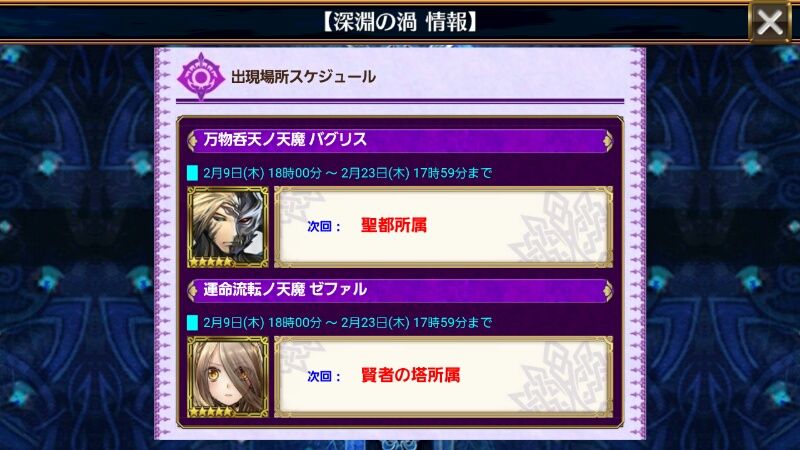
Task: Click the 次回 label in the バグリス panel
Action: (x=324, y=227)
